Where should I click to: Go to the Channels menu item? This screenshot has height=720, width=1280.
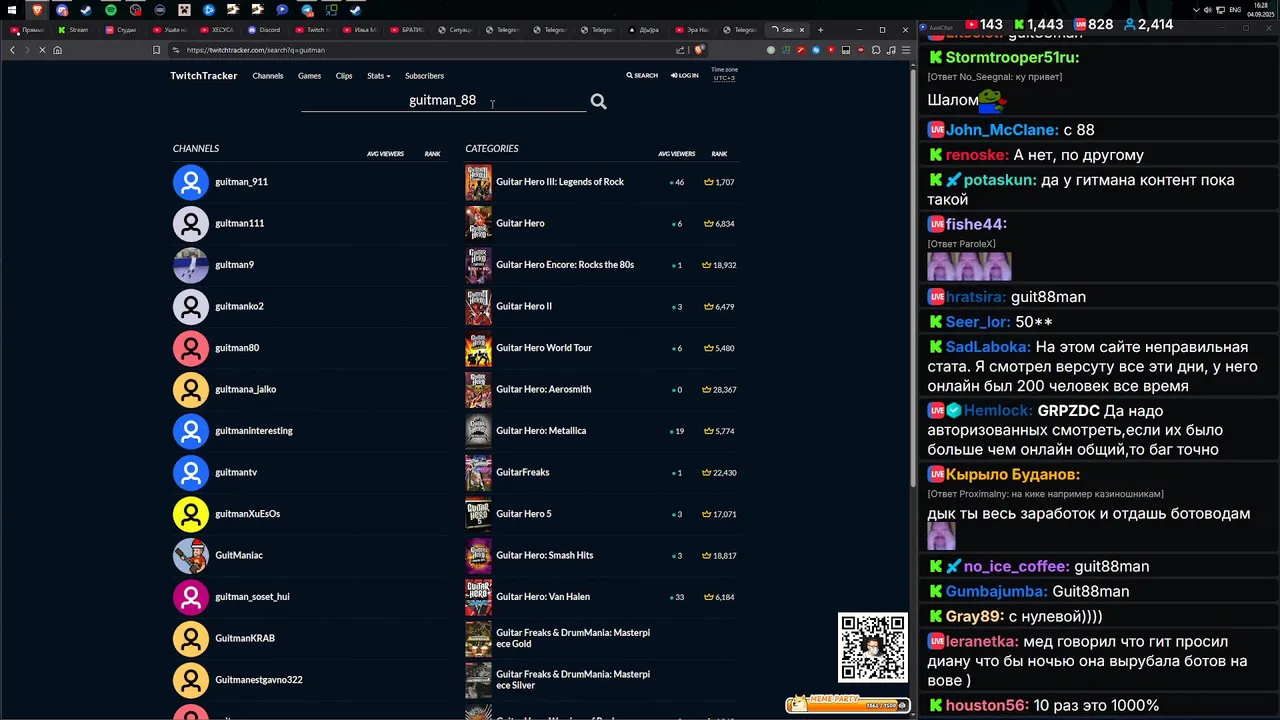[268, 76]
